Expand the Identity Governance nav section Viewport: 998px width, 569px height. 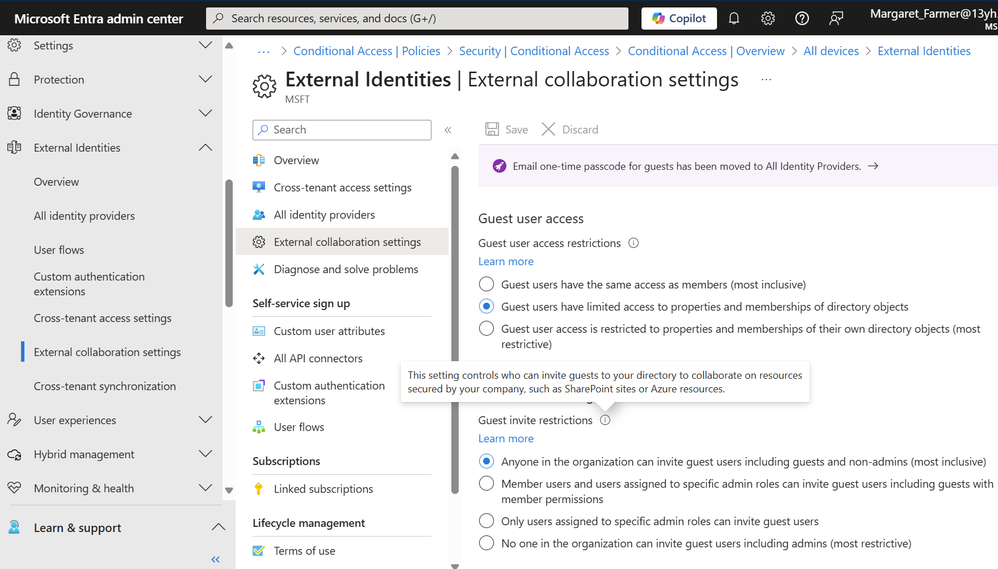click(205, 114)
